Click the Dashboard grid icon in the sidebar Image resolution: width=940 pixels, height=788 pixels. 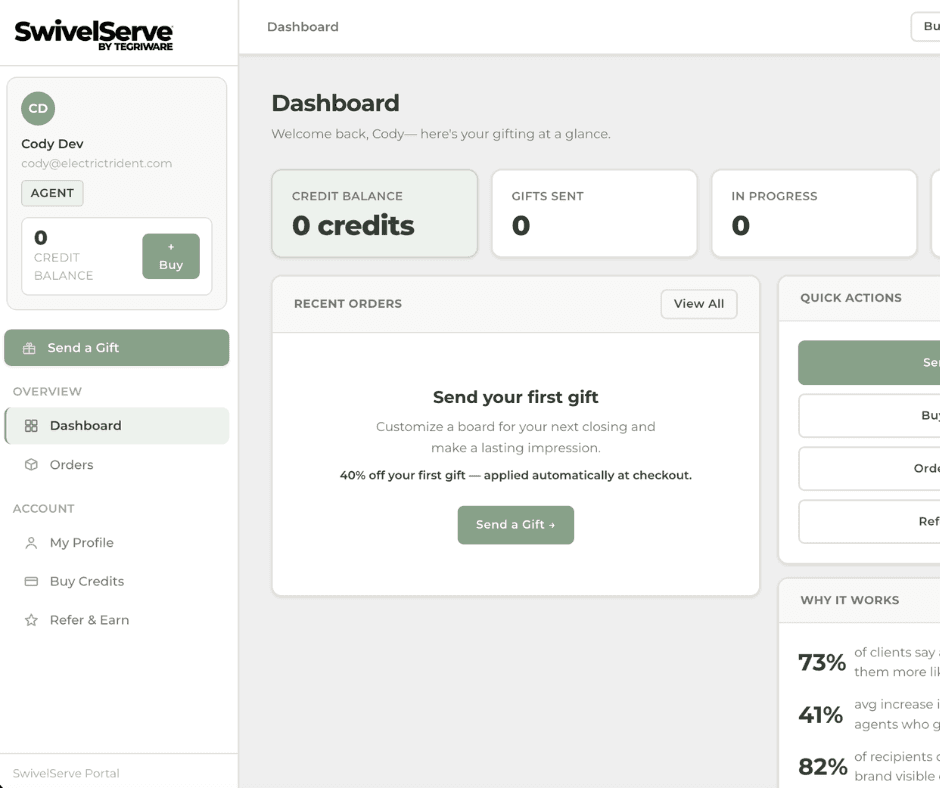(x=31, y=426)
